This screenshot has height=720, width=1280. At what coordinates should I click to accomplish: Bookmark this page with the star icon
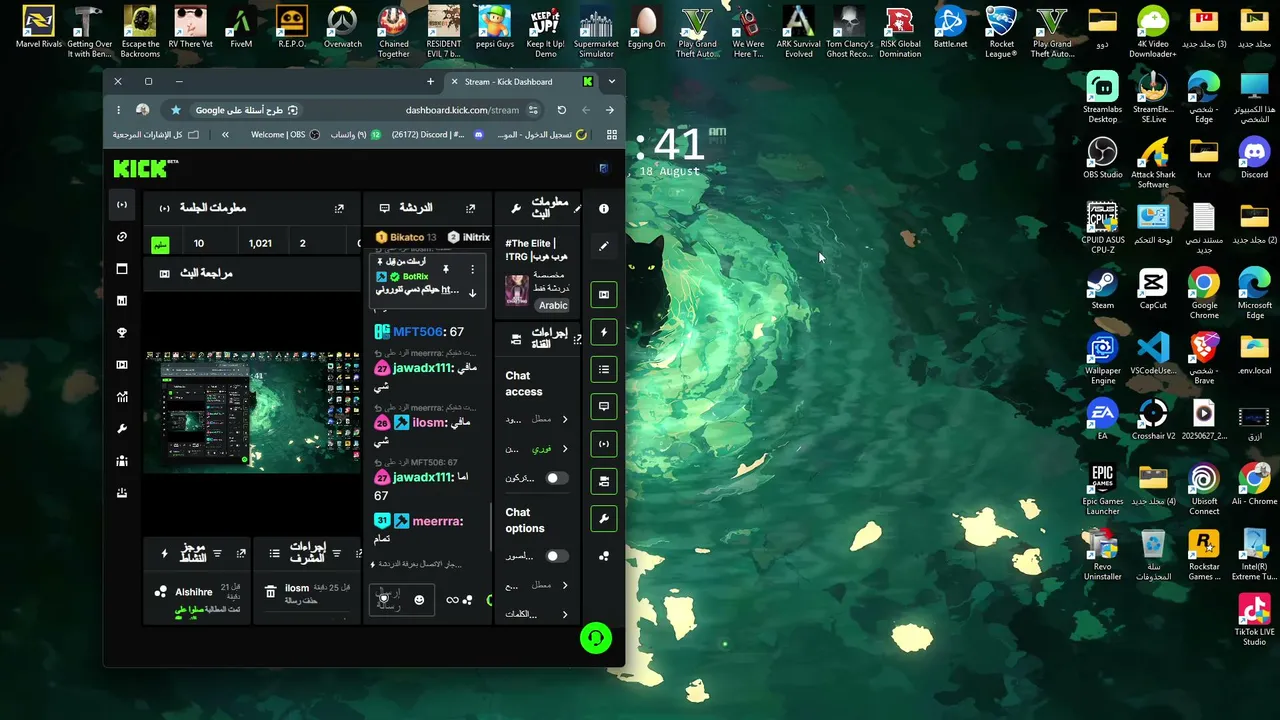(x=176, y=110)
